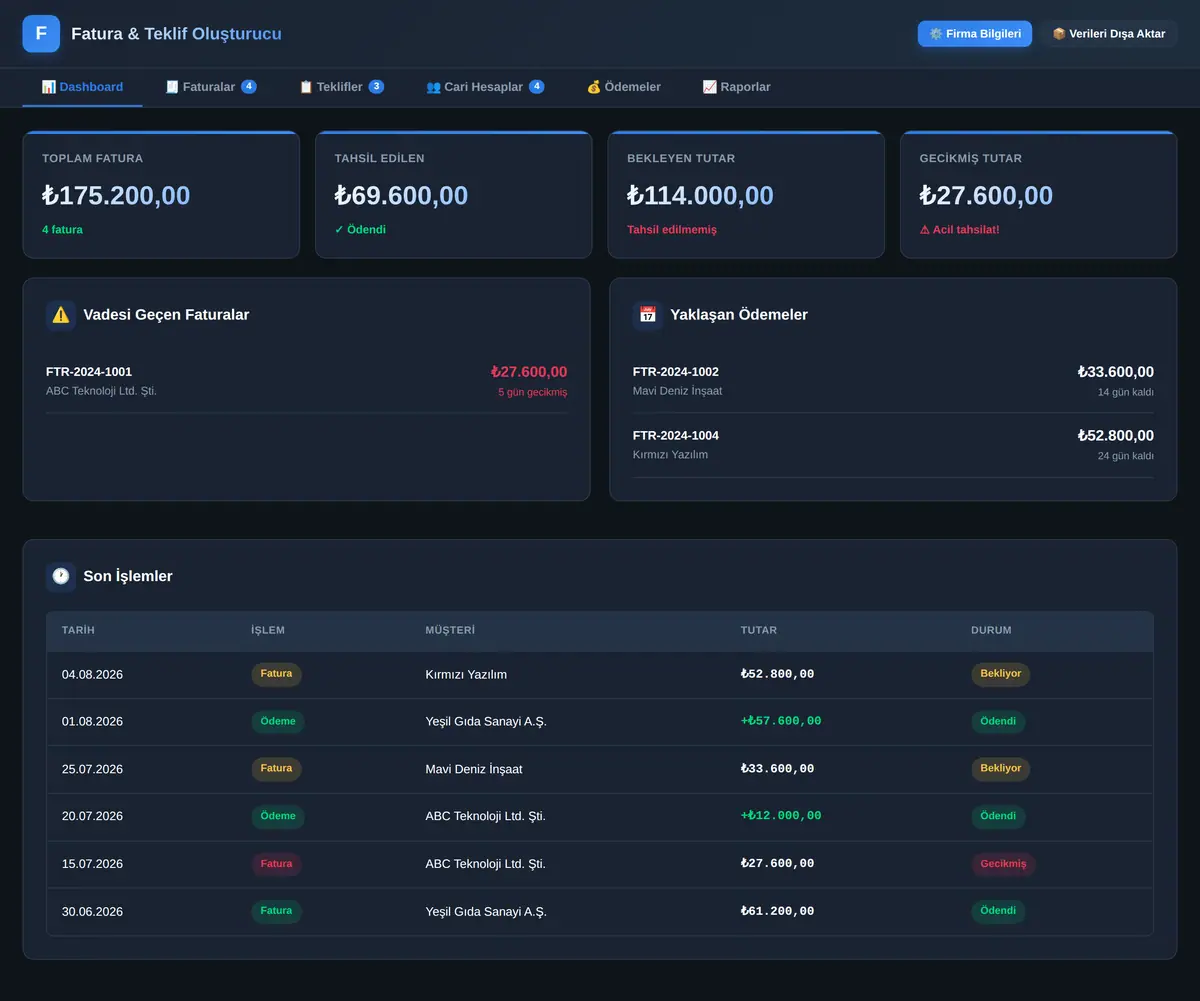View the Raporlar tab
1200x1001 pixels.
coord(737,87)
